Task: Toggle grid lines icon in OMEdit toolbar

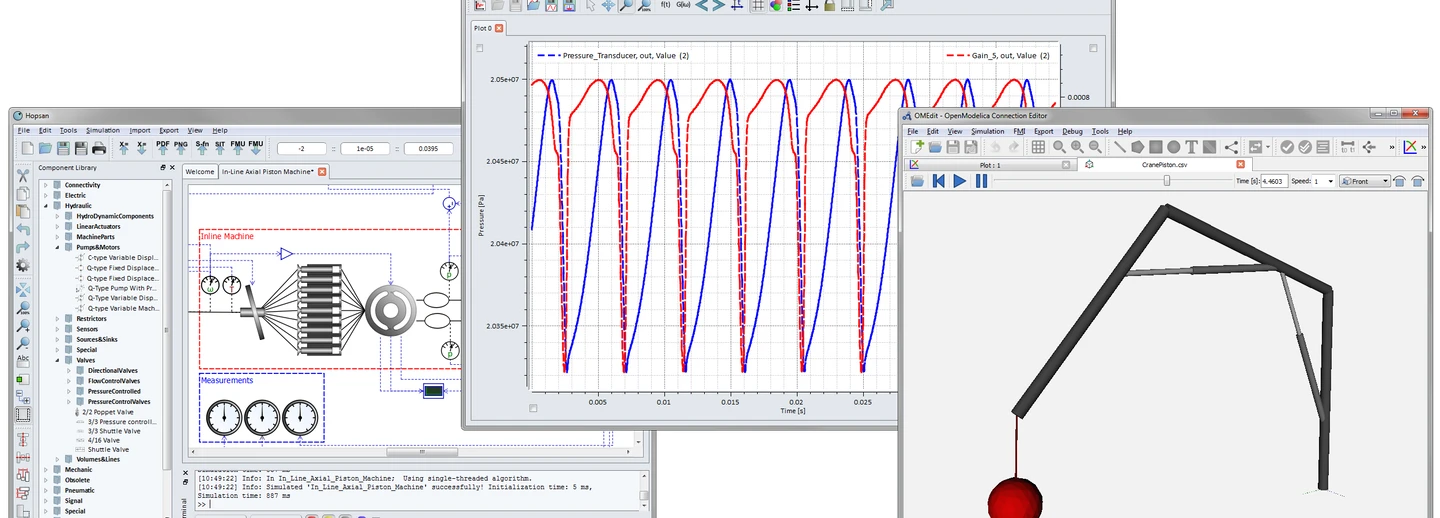Action: [x=1038, y=147]
